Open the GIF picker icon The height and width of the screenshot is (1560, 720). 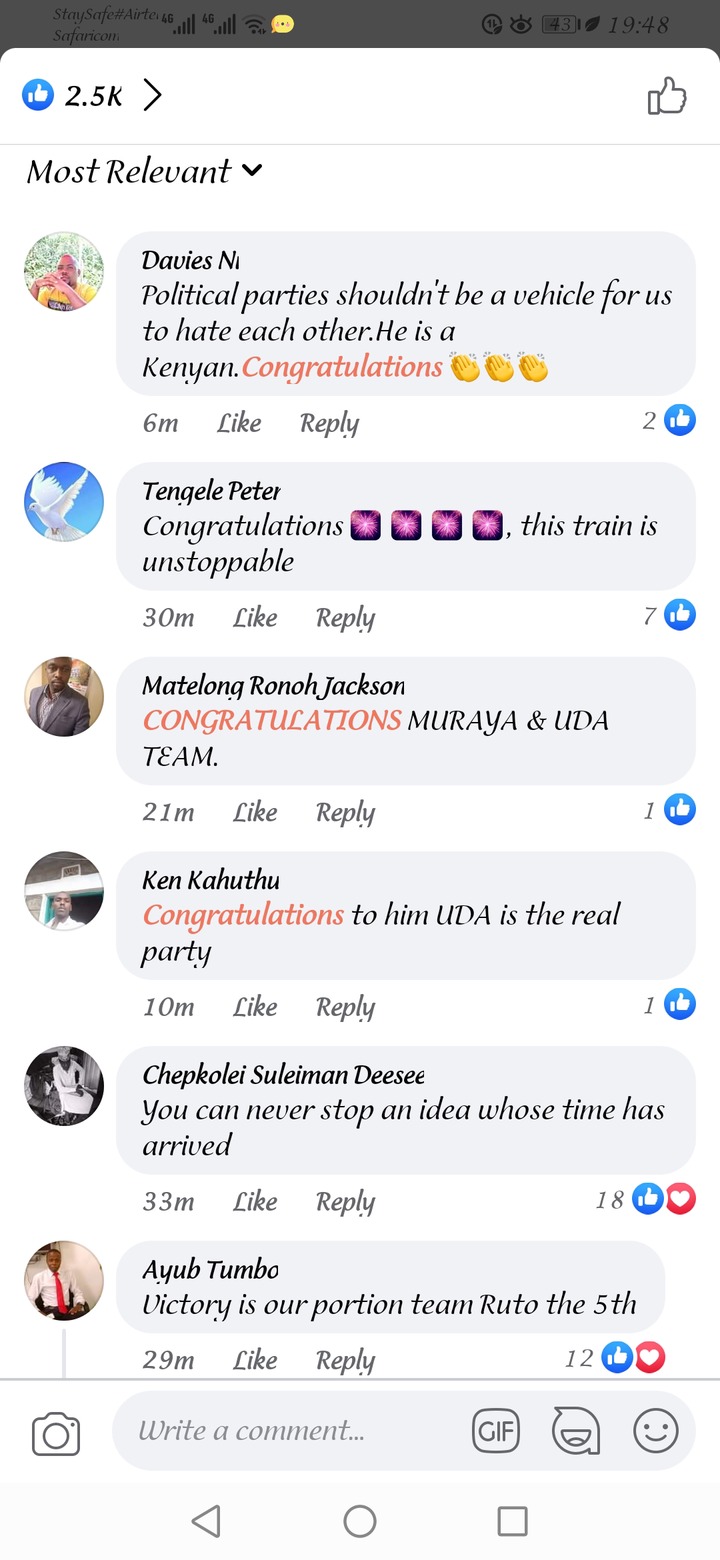pos(496,1432)
